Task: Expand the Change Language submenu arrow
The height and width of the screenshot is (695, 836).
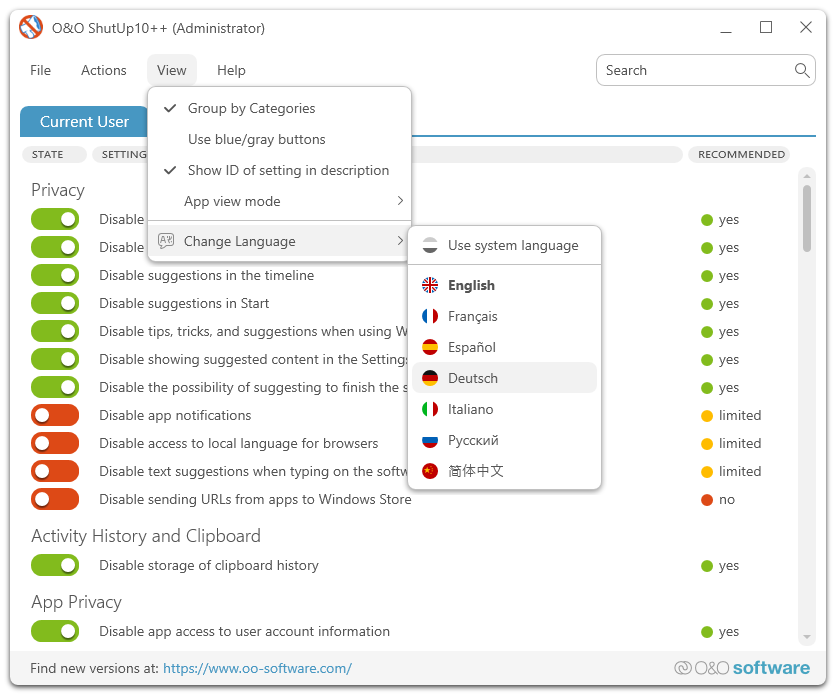Action: point(400,241)
